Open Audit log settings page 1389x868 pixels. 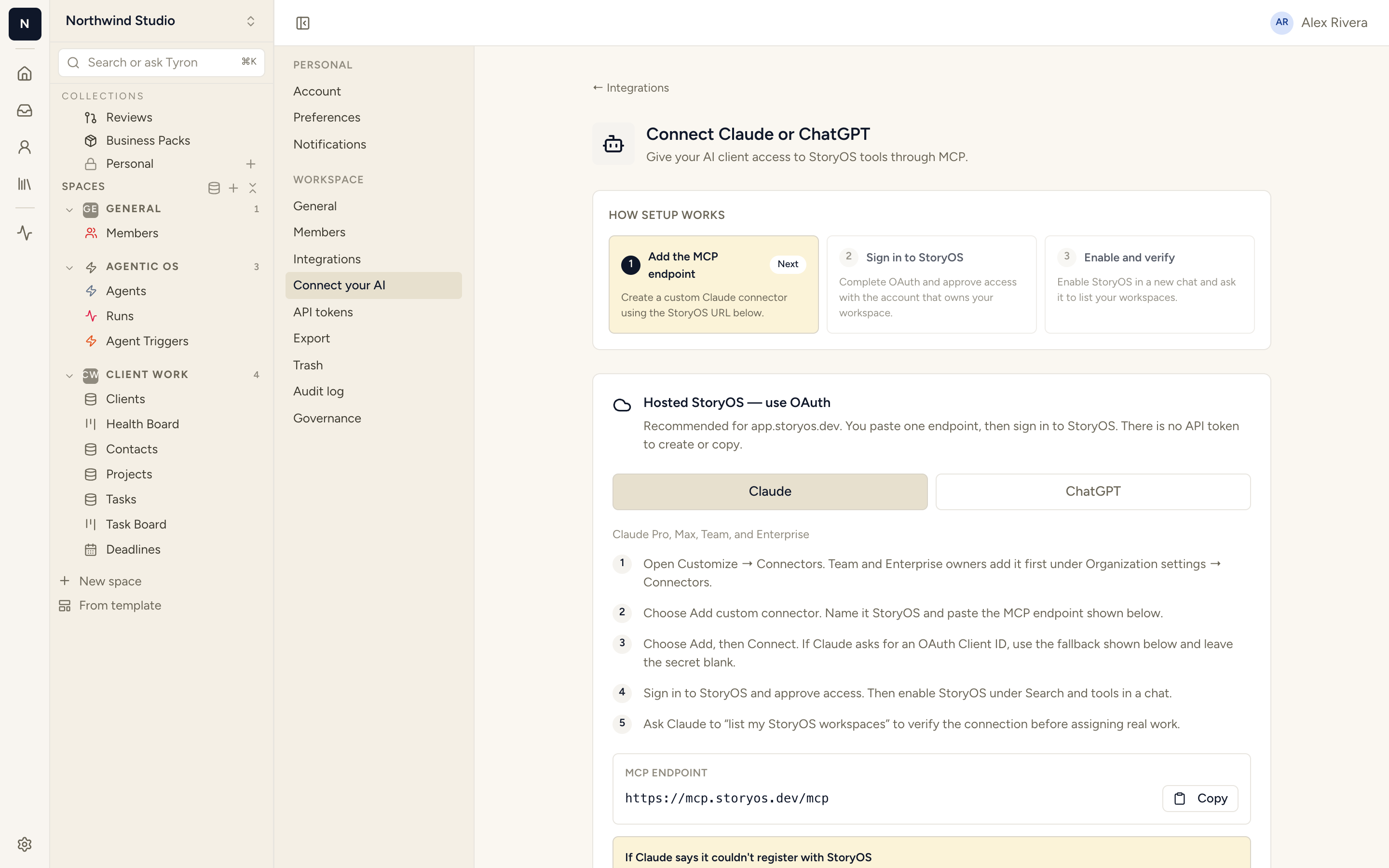pyautogui.click(x=374, y=392)
